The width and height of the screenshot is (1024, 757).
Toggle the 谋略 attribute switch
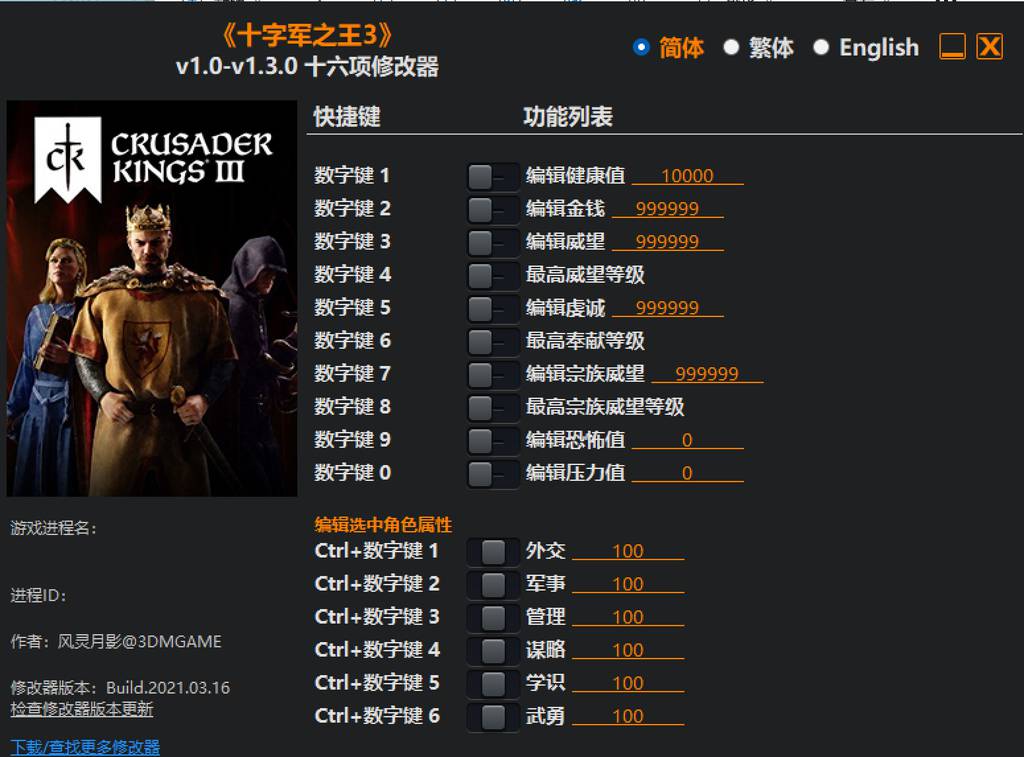click(x=492, y=651)
